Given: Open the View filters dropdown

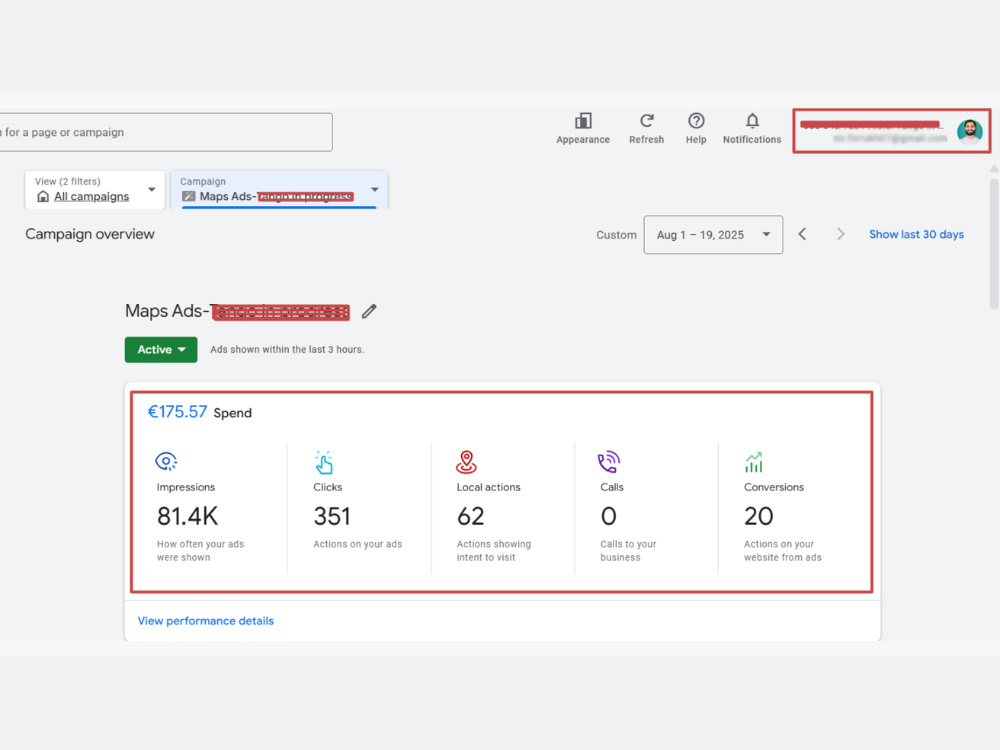Looking at the screenshot, I should (x=95, y=189).
